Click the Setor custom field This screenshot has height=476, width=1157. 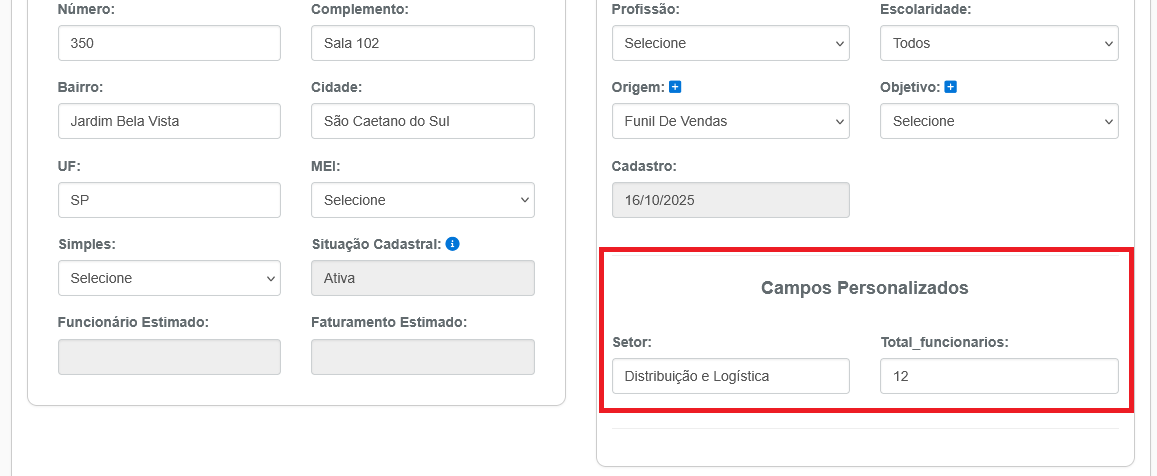click(730, 376)
